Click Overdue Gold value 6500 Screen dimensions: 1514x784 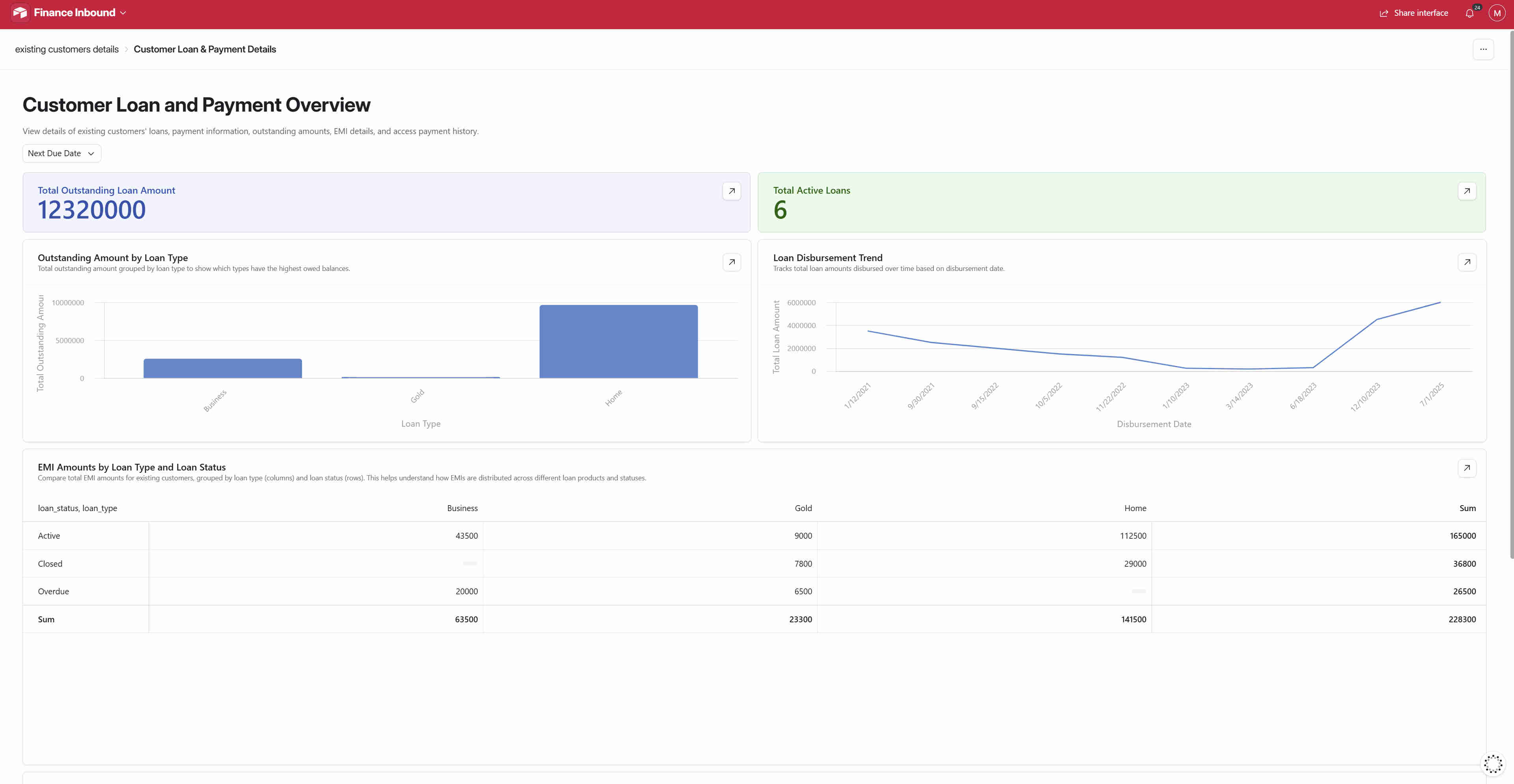(803, 591)
